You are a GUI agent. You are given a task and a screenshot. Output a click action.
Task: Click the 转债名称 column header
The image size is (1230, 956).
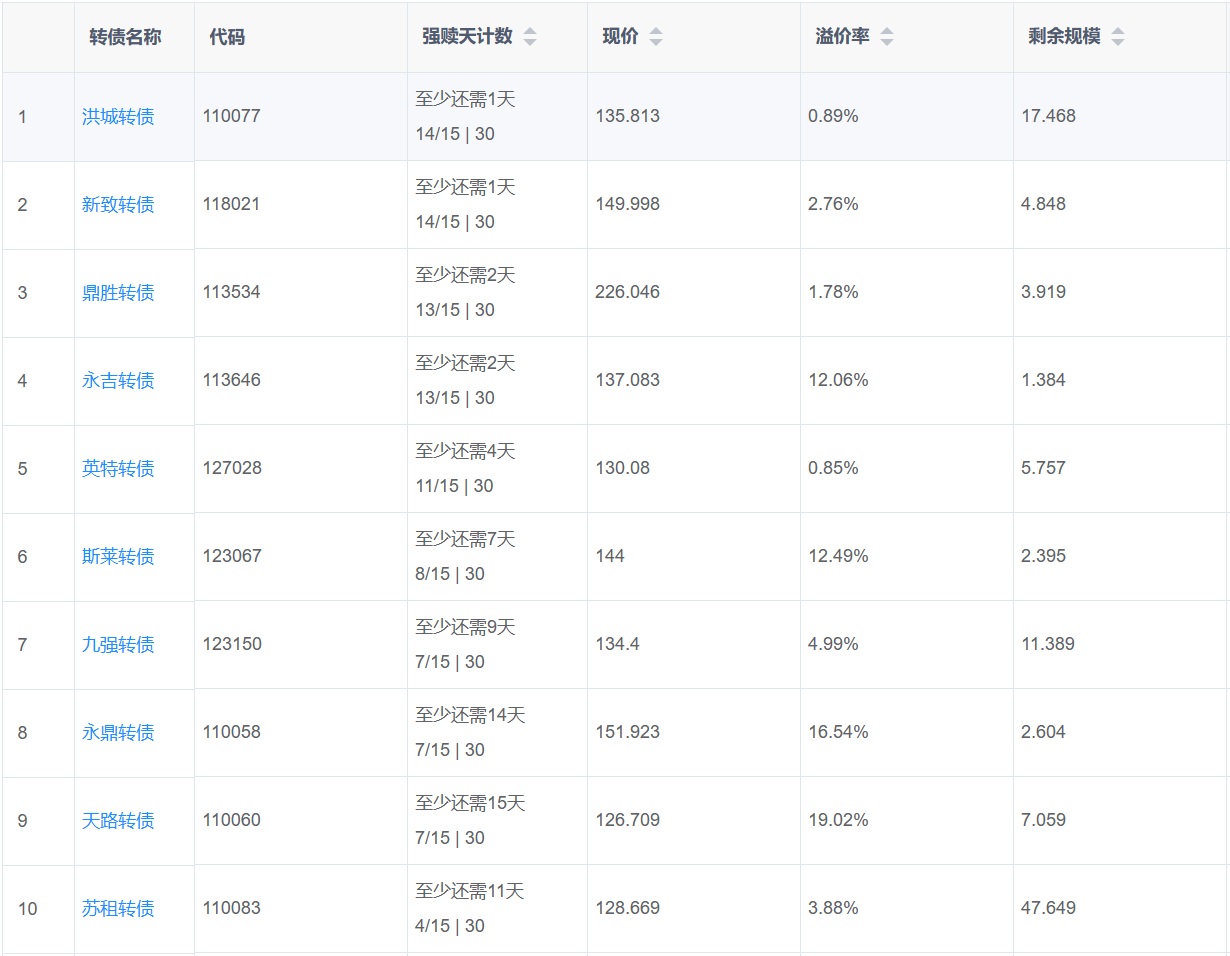[x=125, y=37]
